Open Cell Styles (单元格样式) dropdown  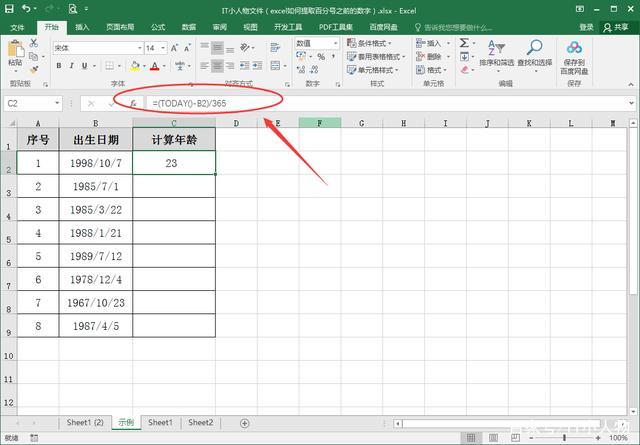tap(373, 70)
